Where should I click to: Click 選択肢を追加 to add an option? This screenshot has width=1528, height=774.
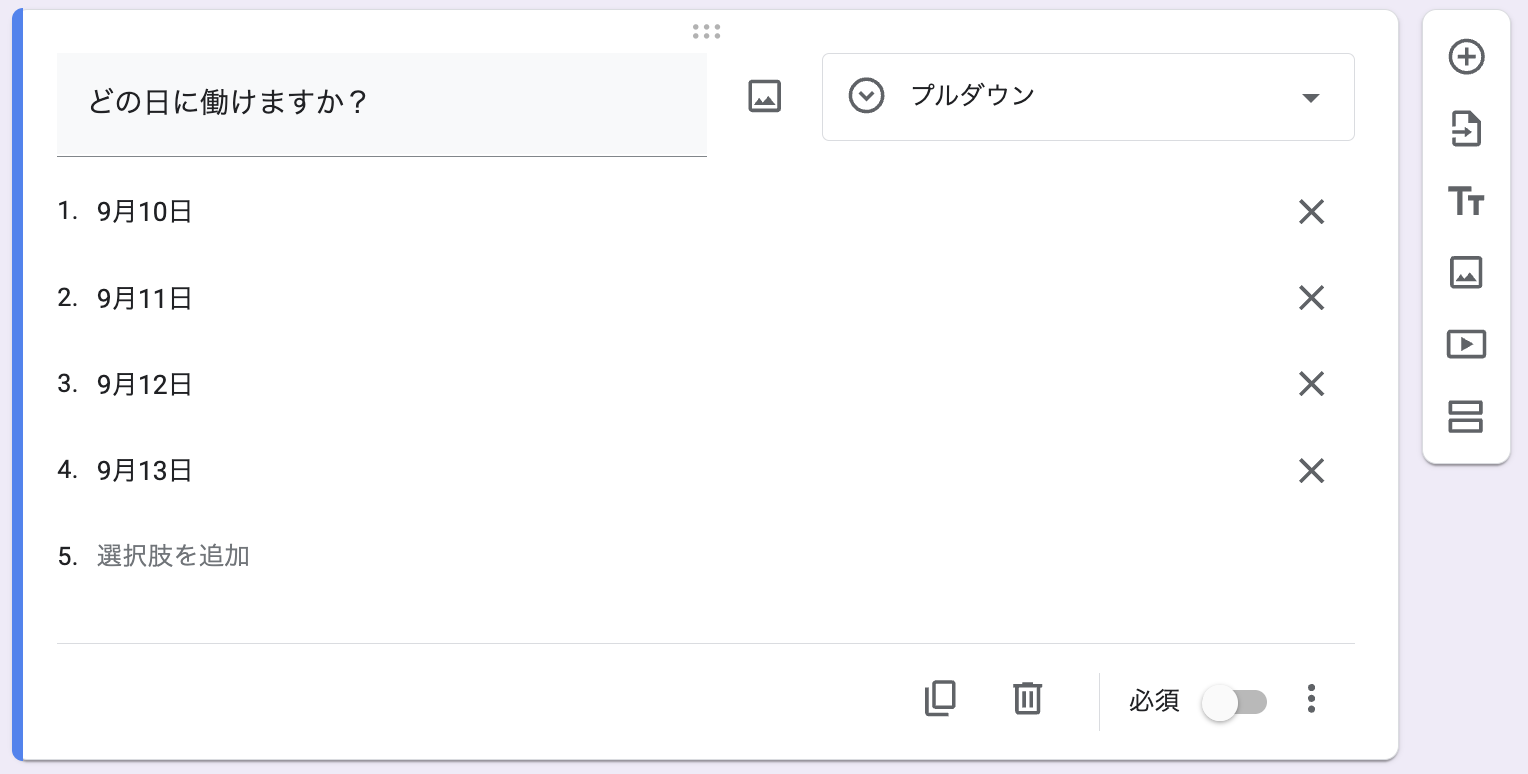point(173,556)
